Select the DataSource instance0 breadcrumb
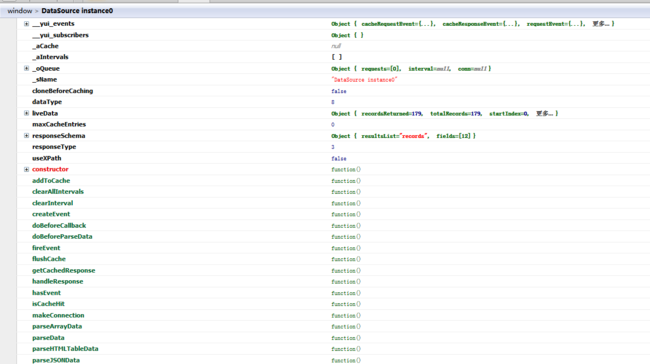The width and height of the screenshot is (650, 364). [77, 11]
